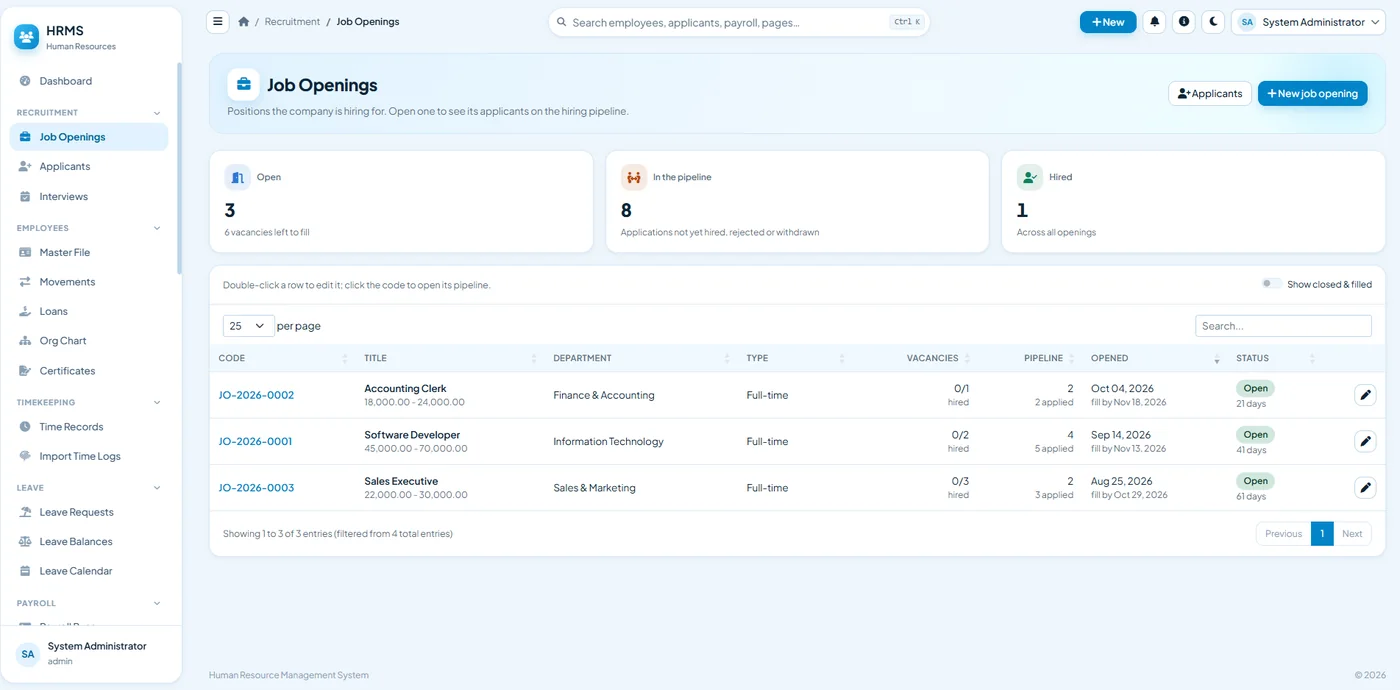Open the rows per page dropdown
The height and width of the screenshot is (690, 1400).
(x=248, y=326)
